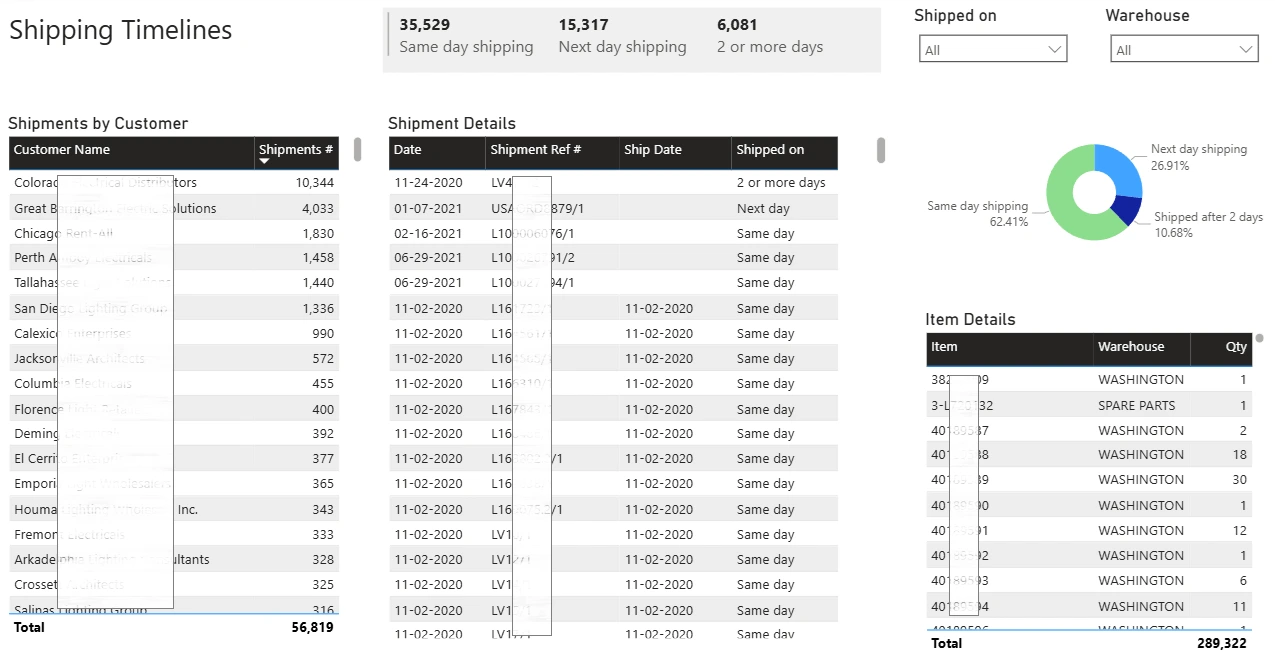Click the Total 56,819 row in Shipments by Customer

coord(170,627)
